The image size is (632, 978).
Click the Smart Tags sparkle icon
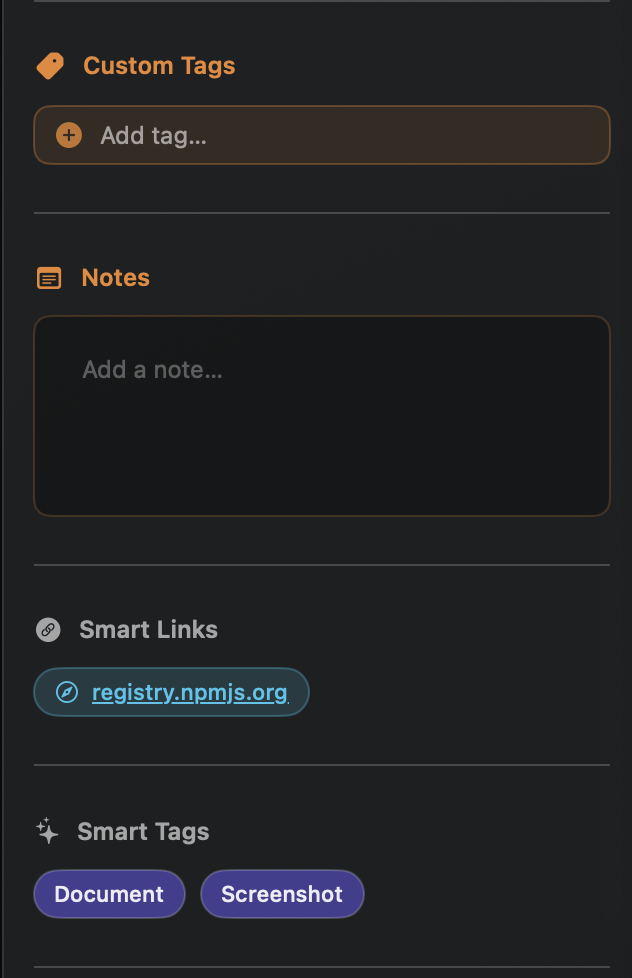pos(47,831)
